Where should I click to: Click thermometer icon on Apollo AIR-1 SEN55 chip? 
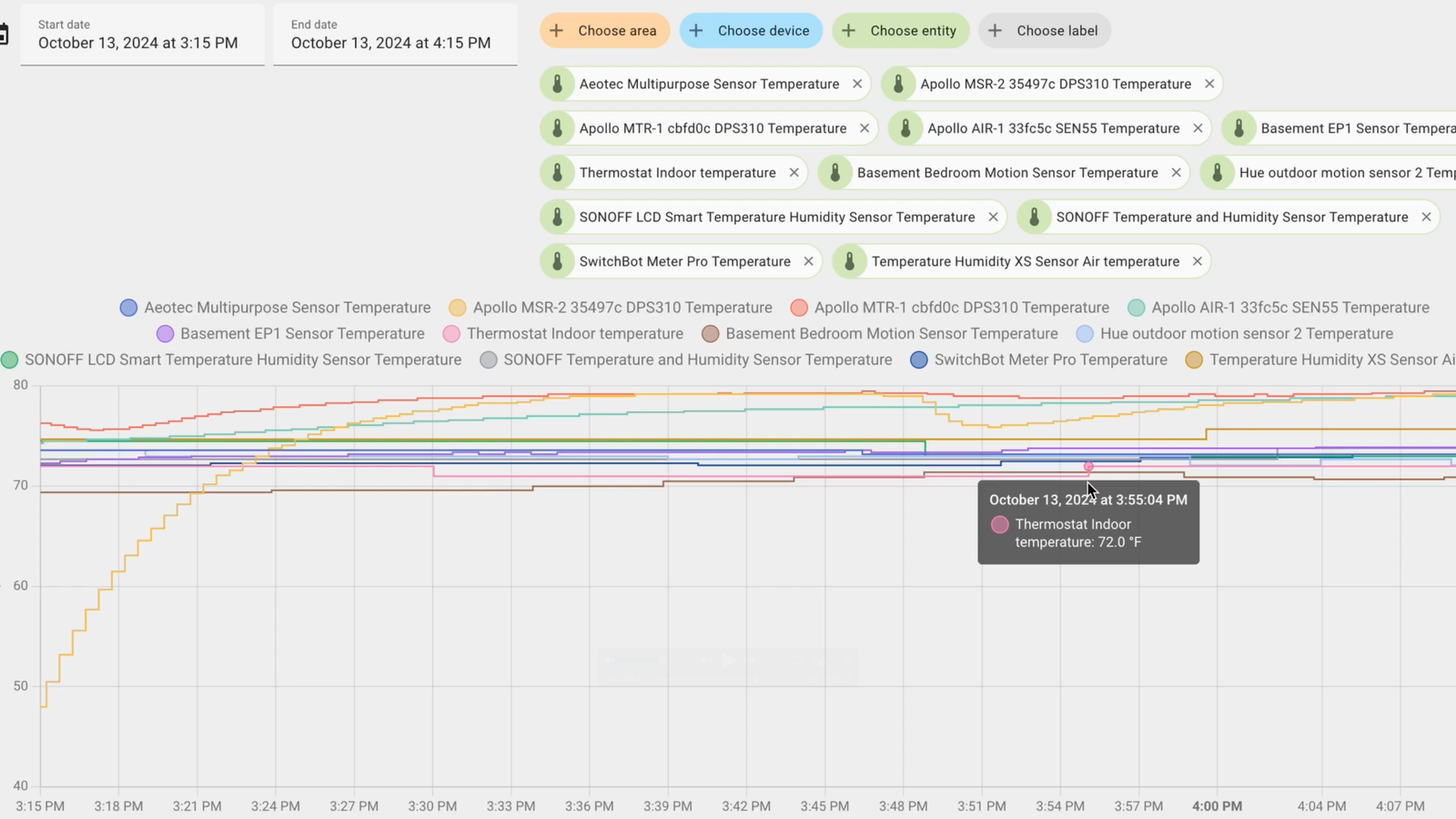(905, 128)
